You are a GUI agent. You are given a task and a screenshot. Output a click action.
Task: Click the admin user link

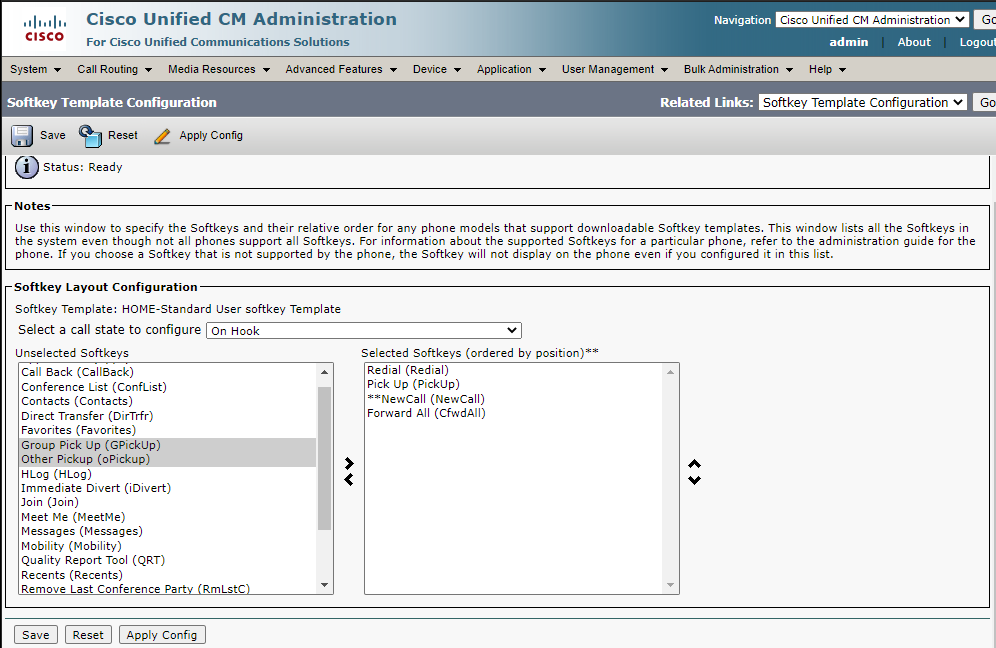[x=849, y=42]
